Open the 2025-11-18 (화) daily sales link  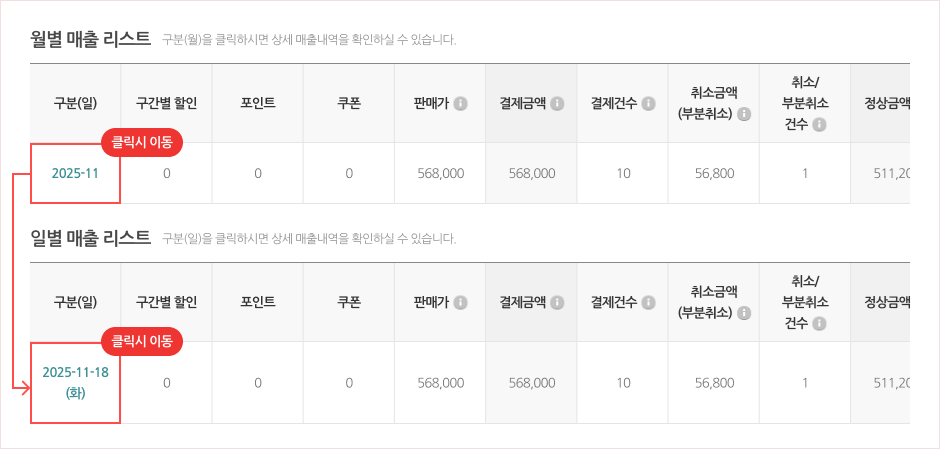click(75, 382)
